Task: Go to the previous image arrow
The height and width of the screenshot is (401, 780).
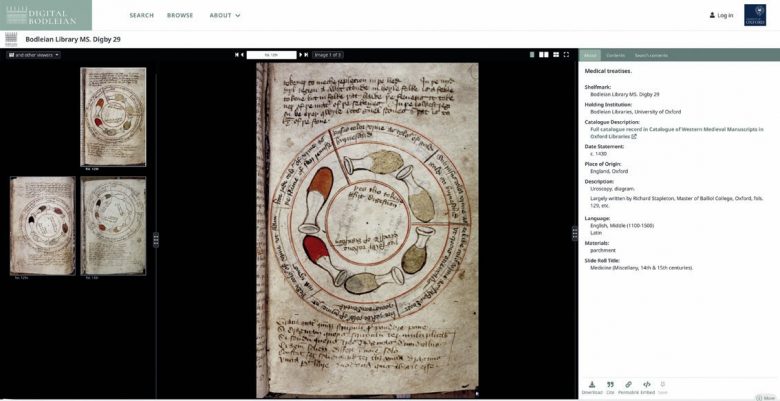Action: tap(242, 55)
